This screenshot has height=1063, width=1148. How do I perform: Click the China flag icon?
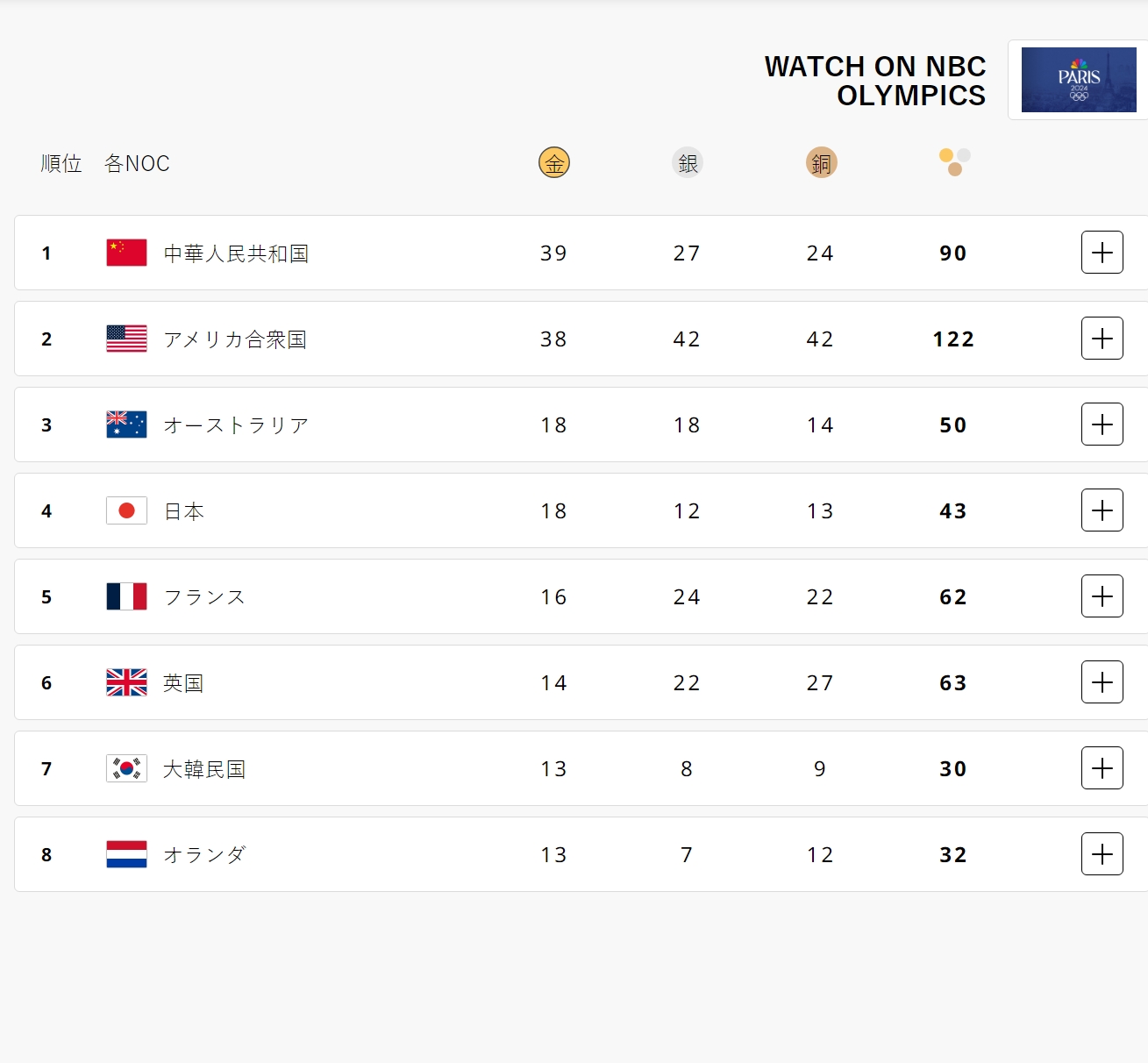tap(126, 253)
